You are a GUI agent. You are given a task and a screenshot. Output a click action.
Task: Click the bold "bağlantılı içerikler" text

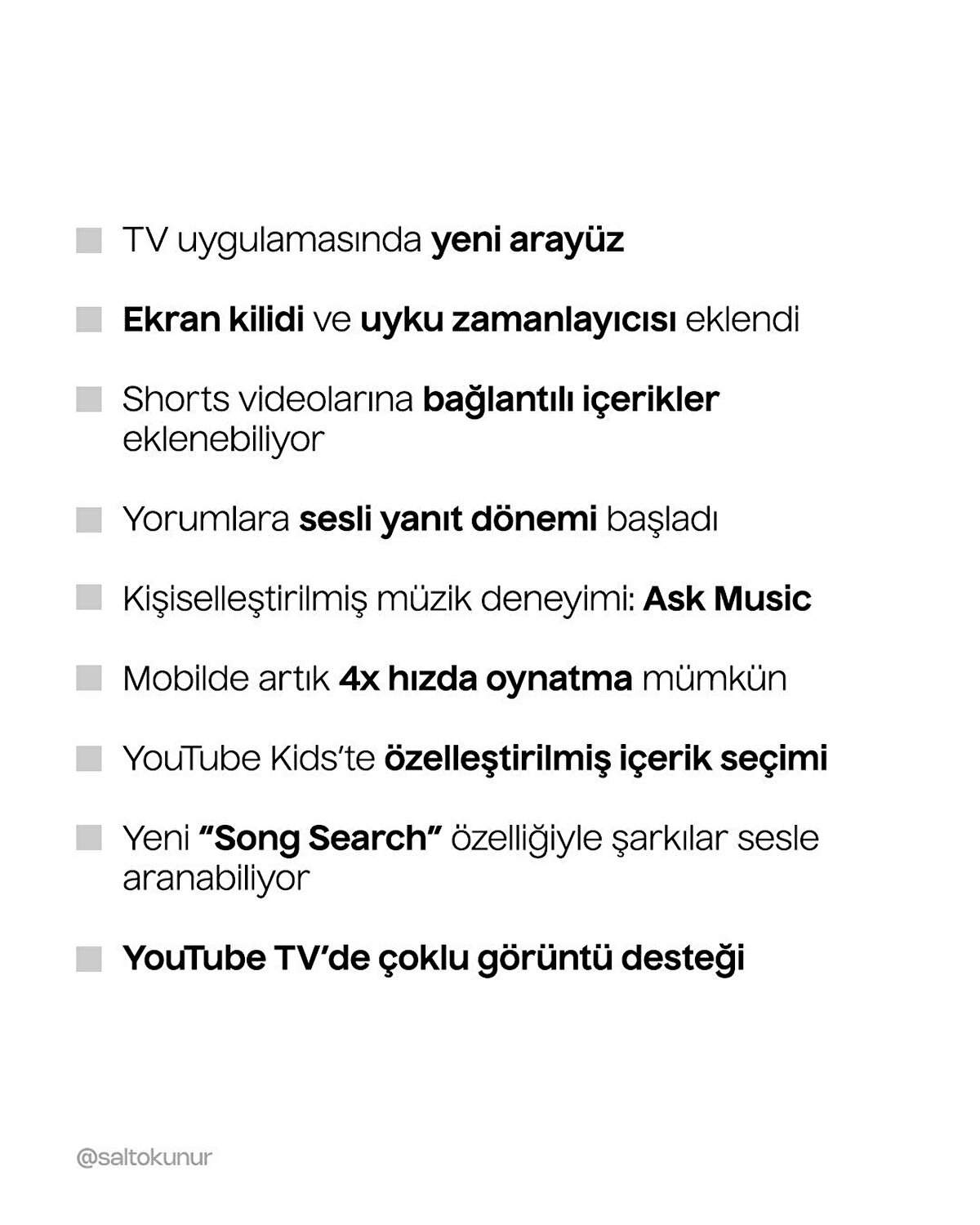click(x=571, y=400)
